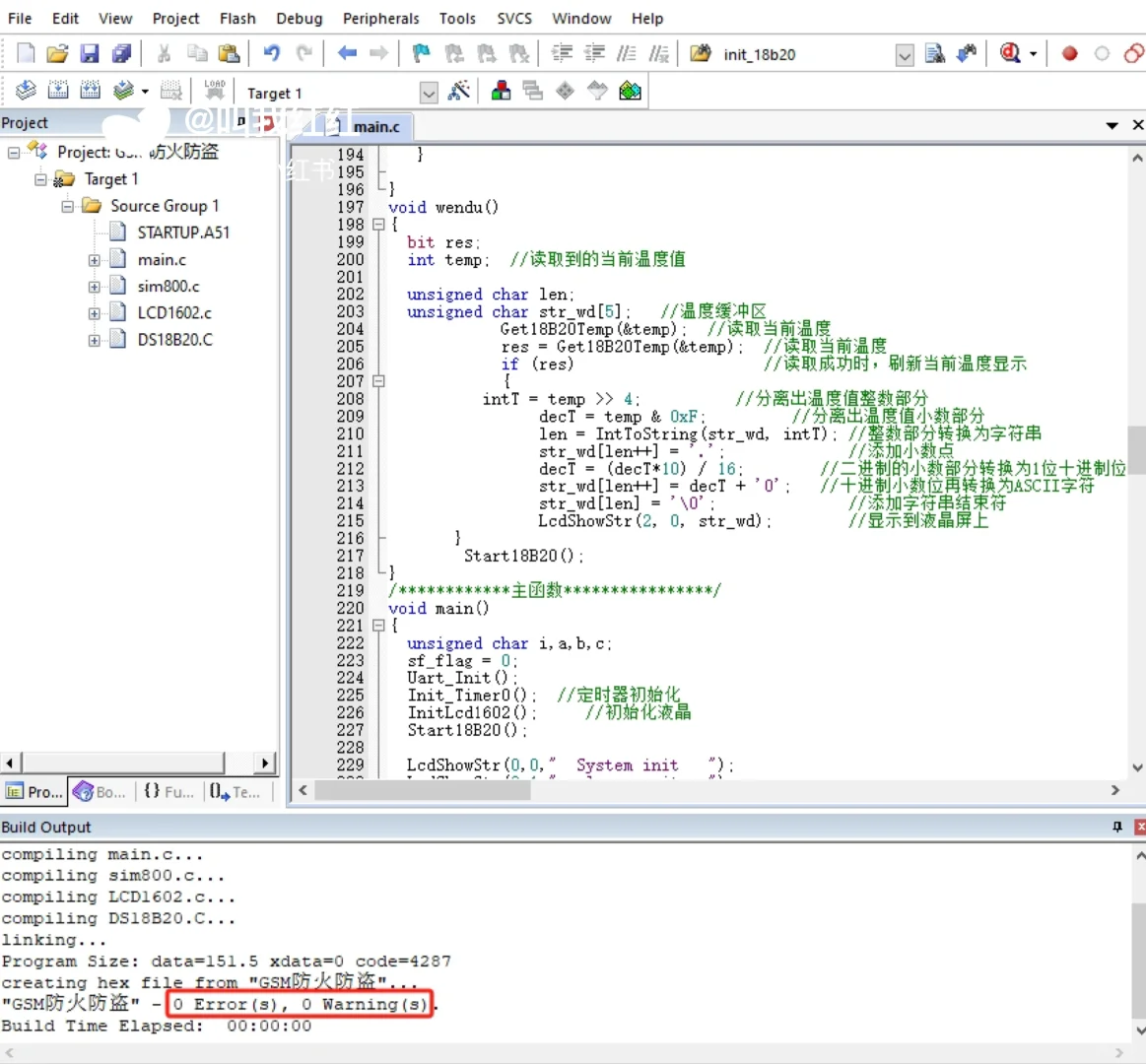Click the Find in Files icon
Image resolution: width=1146 pixels, height=1064 pixels.
tap(935, 53)
